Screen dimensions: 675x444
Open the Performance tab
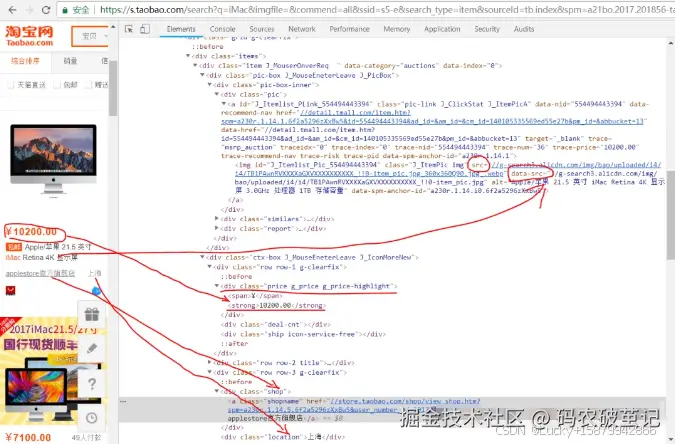tap(349, 29)
